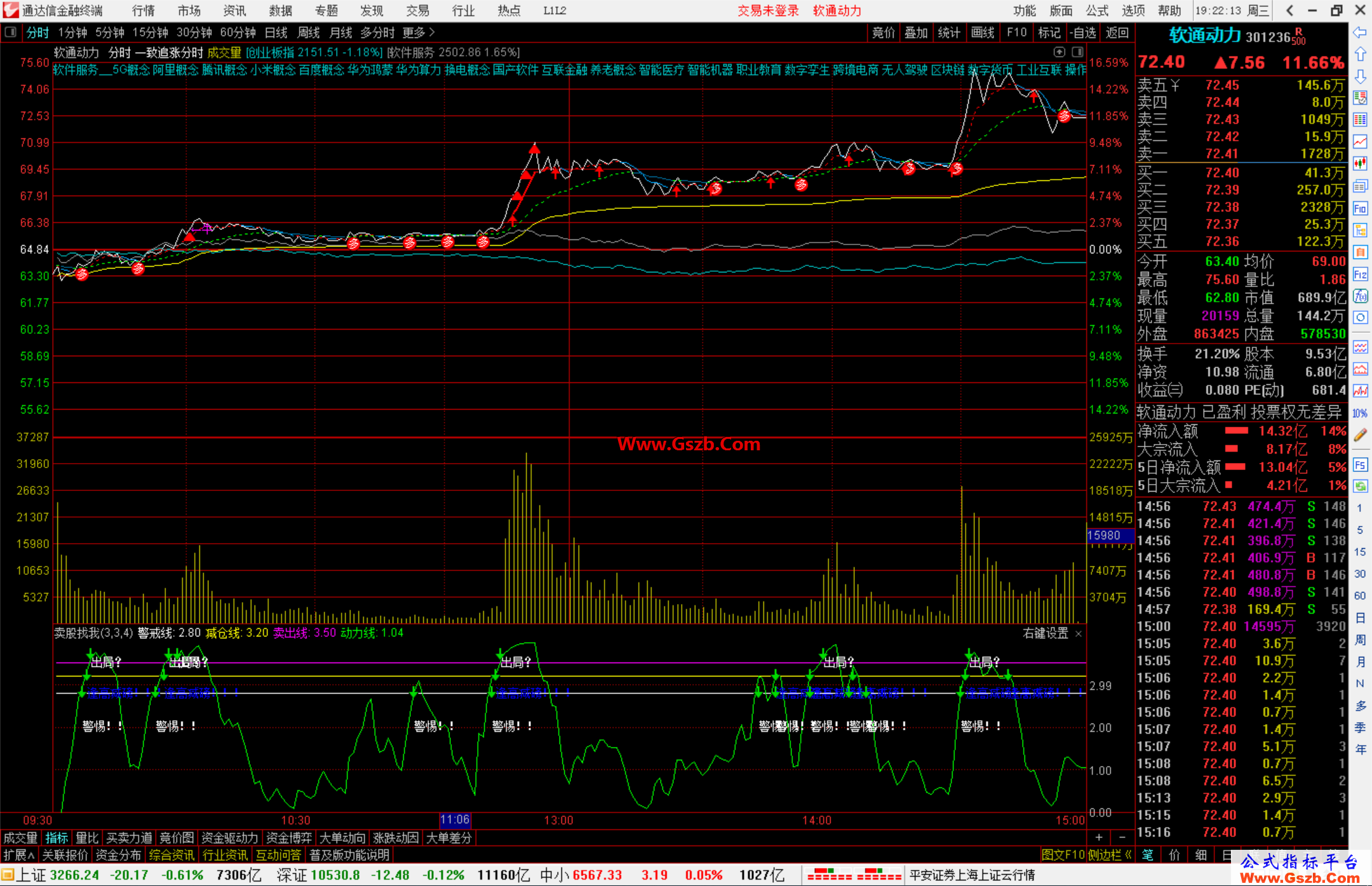Click the pencil drawing tool icon
Screen dimensions: 1372x886
[1360, 435]
